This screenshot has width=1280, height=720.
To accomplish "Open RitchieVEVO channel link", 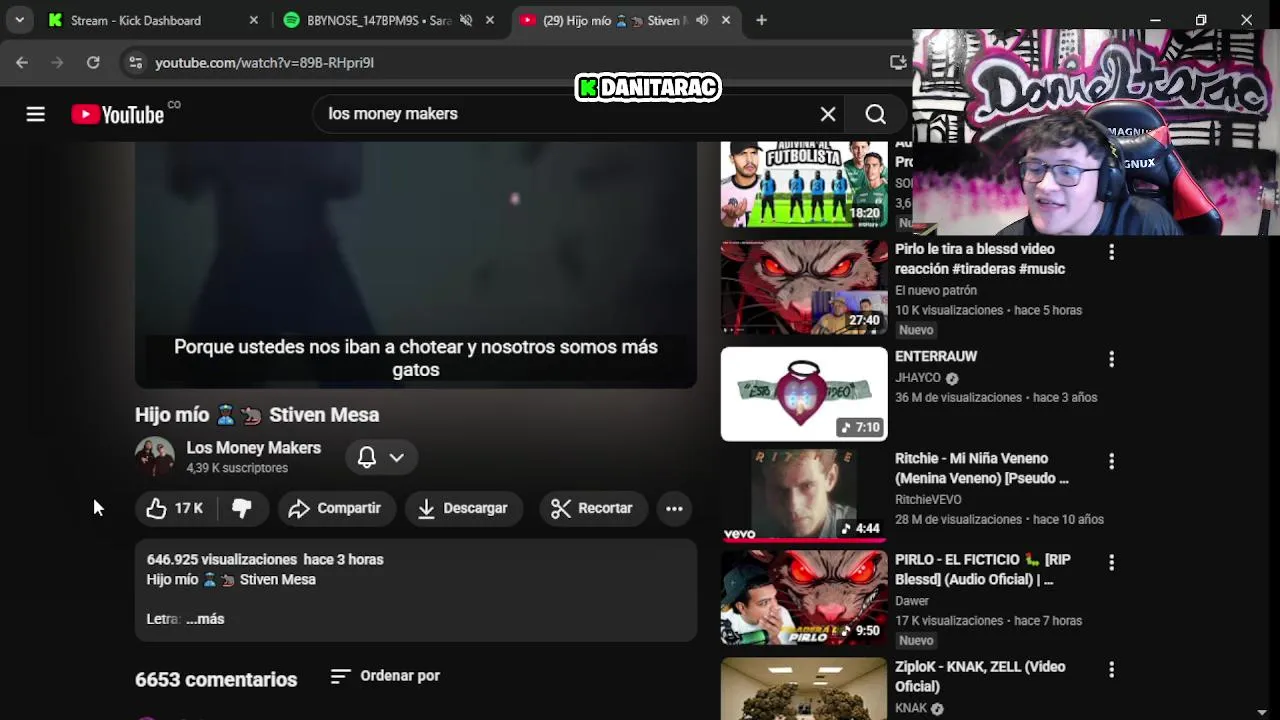I will 928,500.
